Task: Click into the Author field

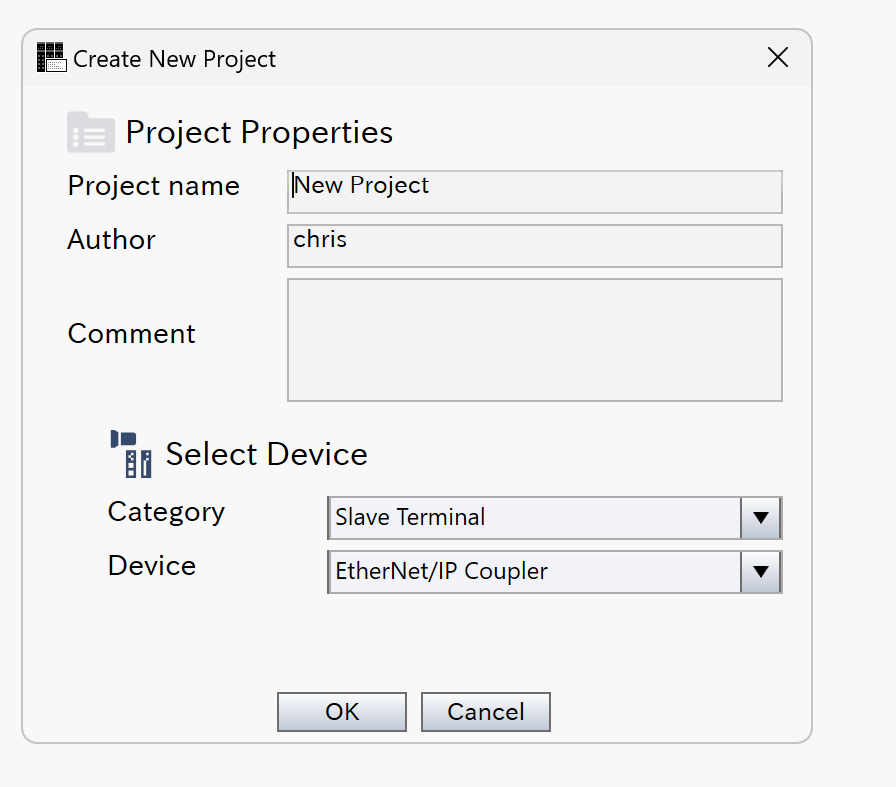Action: click(x=535, y=246)
